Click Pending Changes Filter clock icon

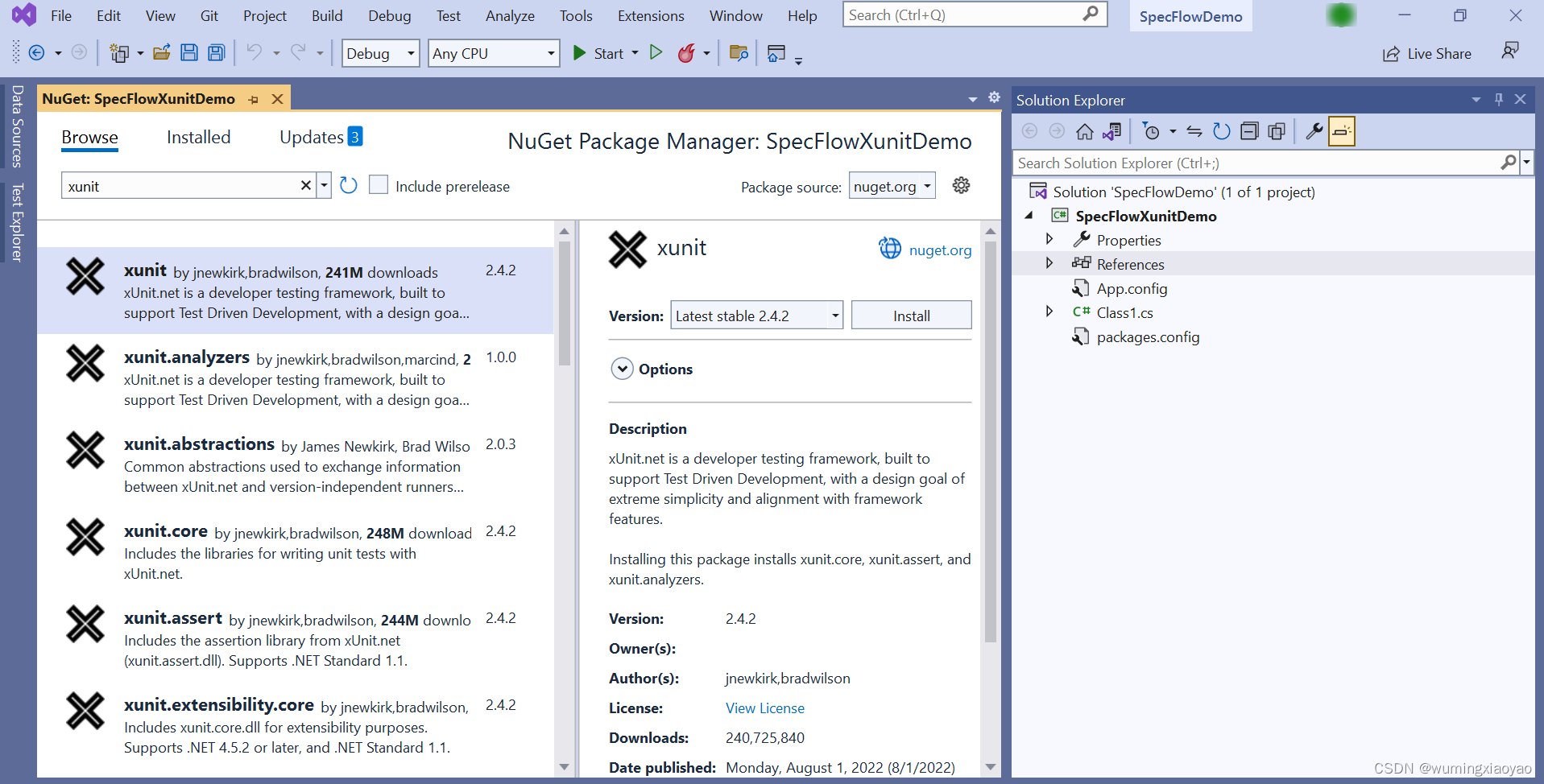[1152, 131]
